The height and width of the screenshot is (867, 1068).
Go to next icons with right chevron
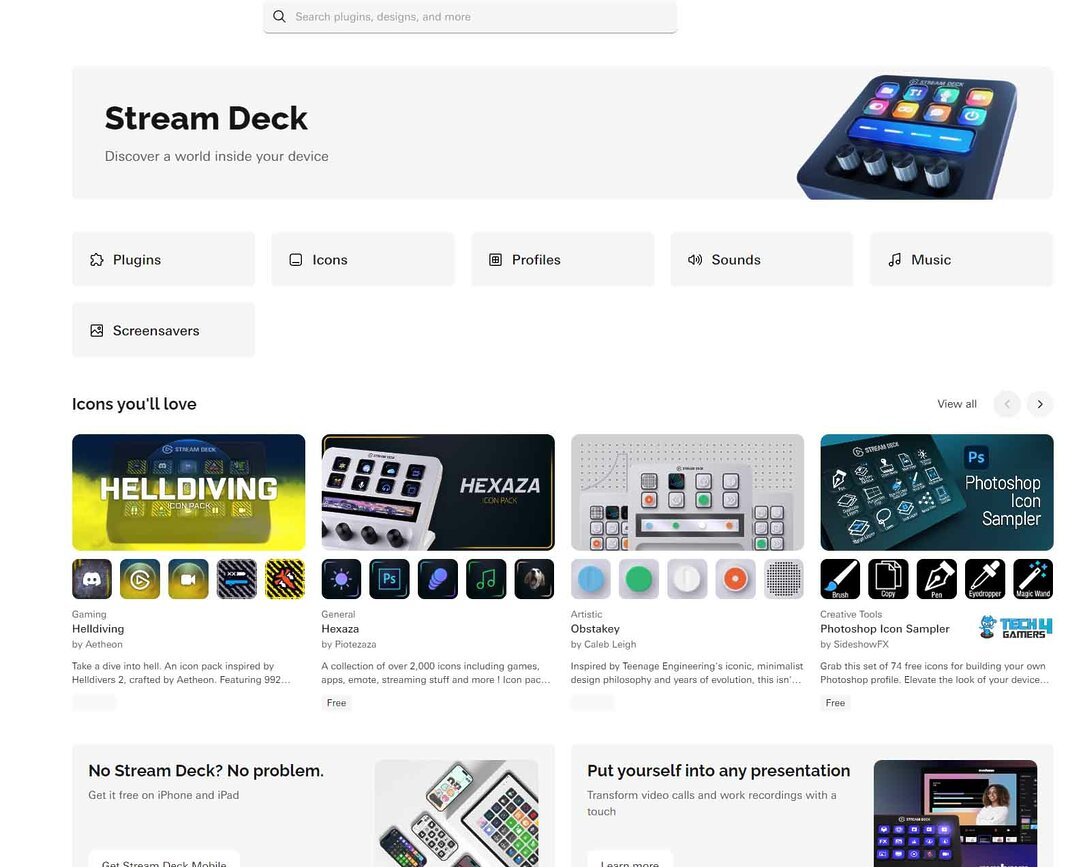point(1040,404)
